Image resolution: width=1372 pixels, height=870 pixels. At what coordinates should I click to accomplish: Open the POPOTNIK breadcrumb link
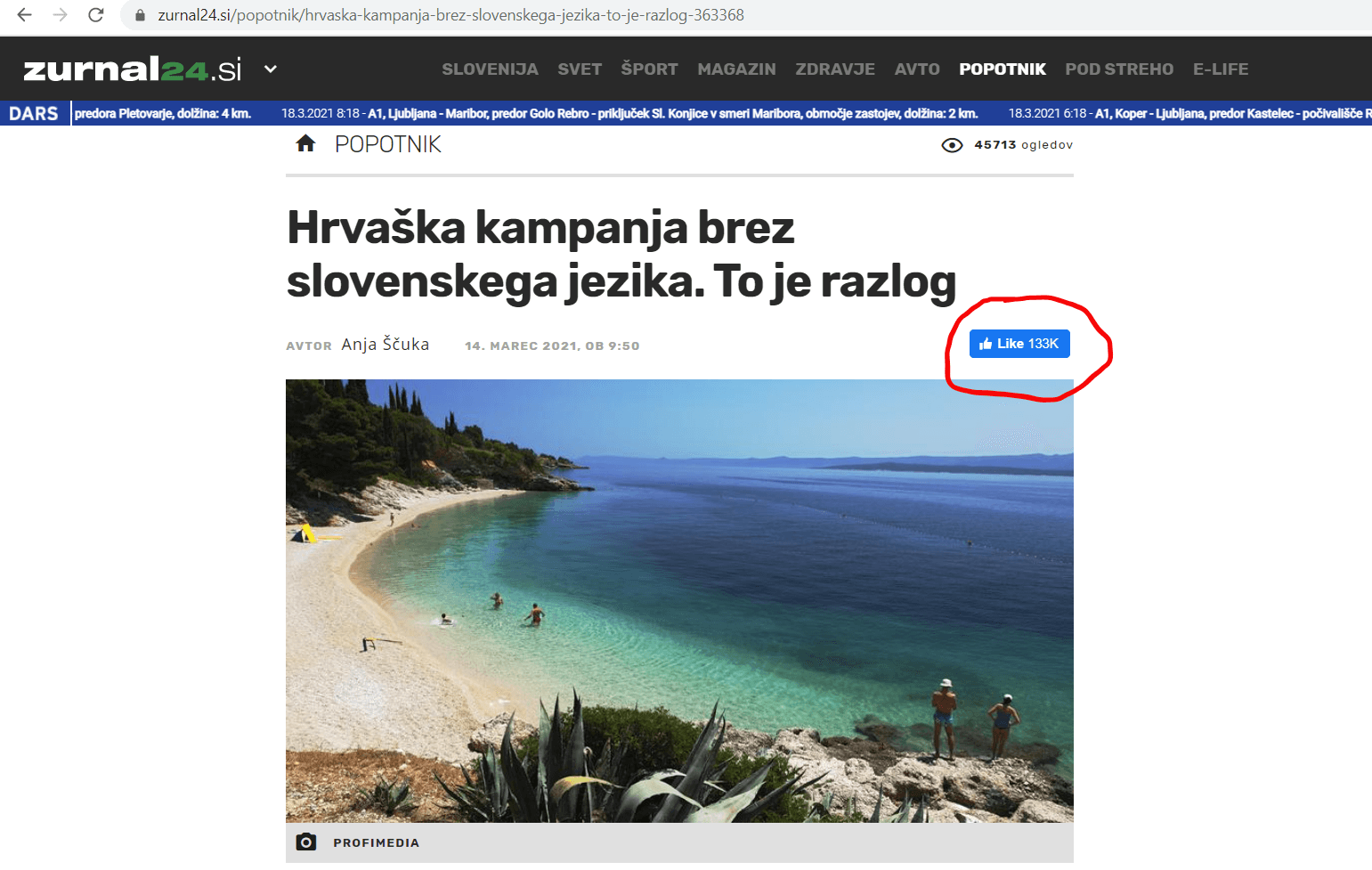tap(388, 144)
